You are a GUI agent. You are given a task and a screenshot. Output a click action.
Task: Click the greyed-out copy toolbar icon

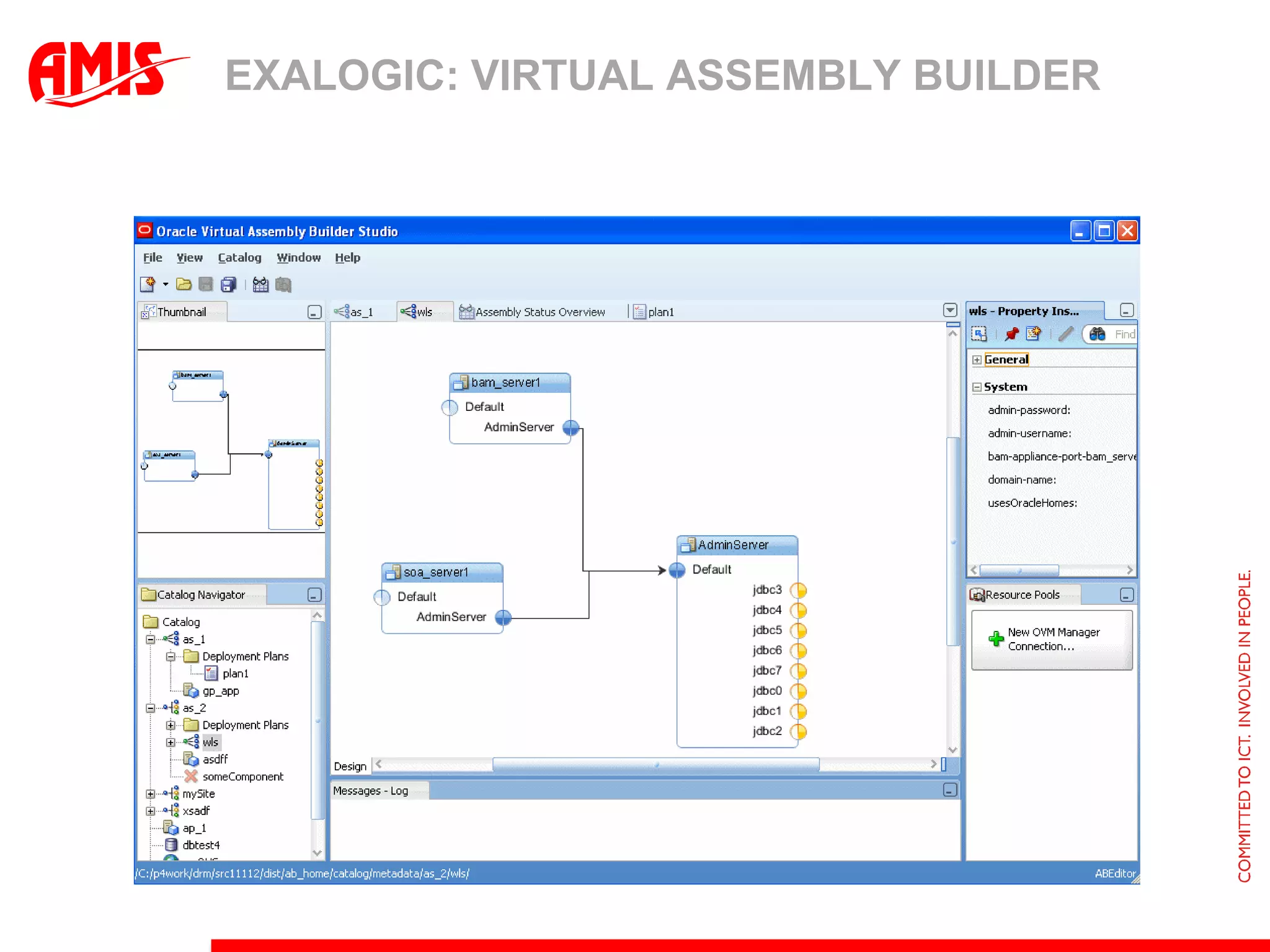pos(283,284)
